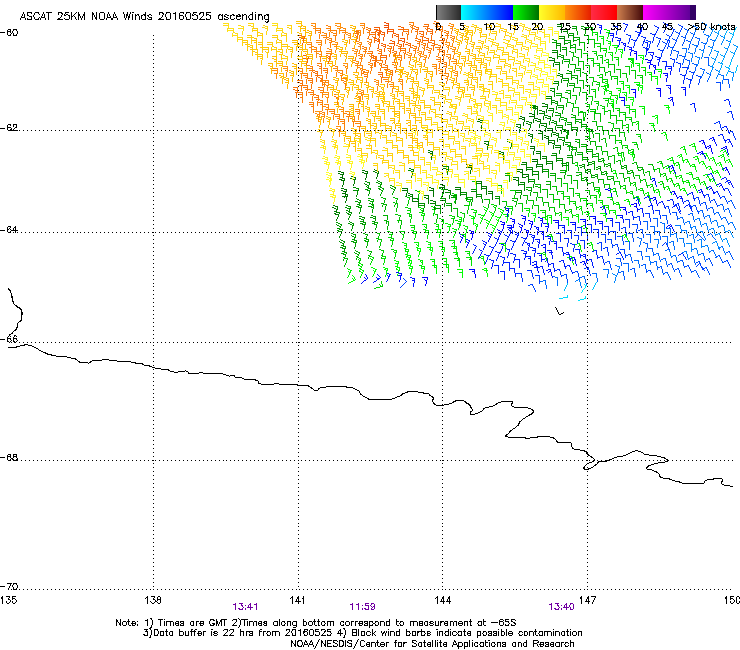
Task: Click the isolated black wind barb below the swath
Action: [559, 311]
